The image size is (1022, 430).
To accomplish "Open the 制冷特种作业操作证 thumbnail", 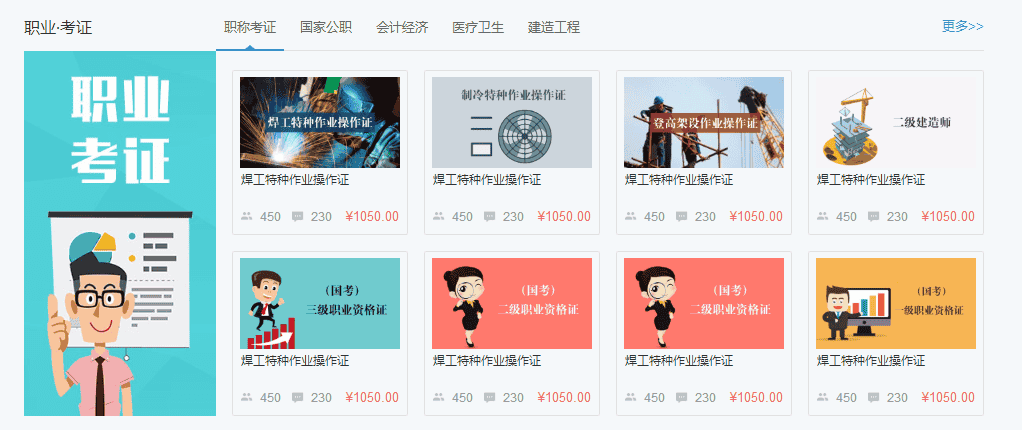I will [512, 122].
